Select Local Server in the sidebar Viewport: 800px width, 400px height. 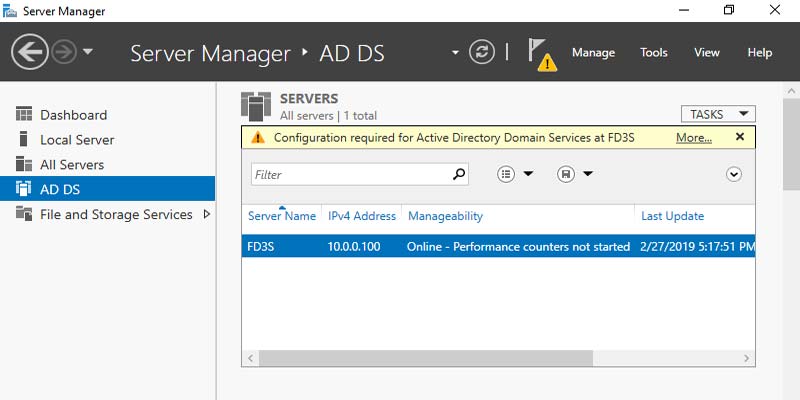77,140
